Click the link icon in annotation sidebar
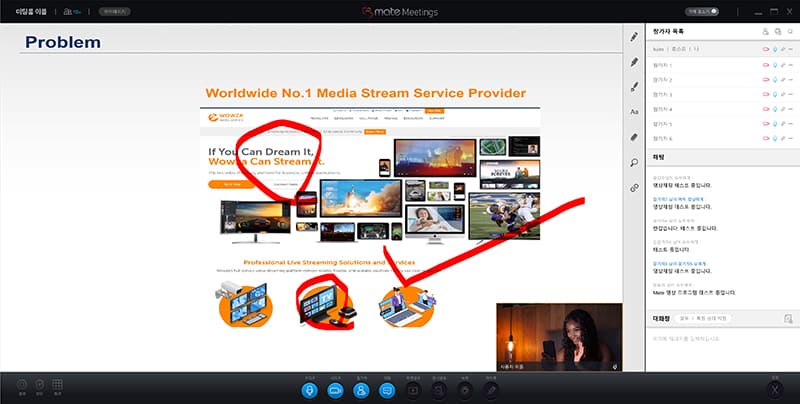The width and height of the screenshot is (800, 404). pyautogui.click(x=634, y=188)
